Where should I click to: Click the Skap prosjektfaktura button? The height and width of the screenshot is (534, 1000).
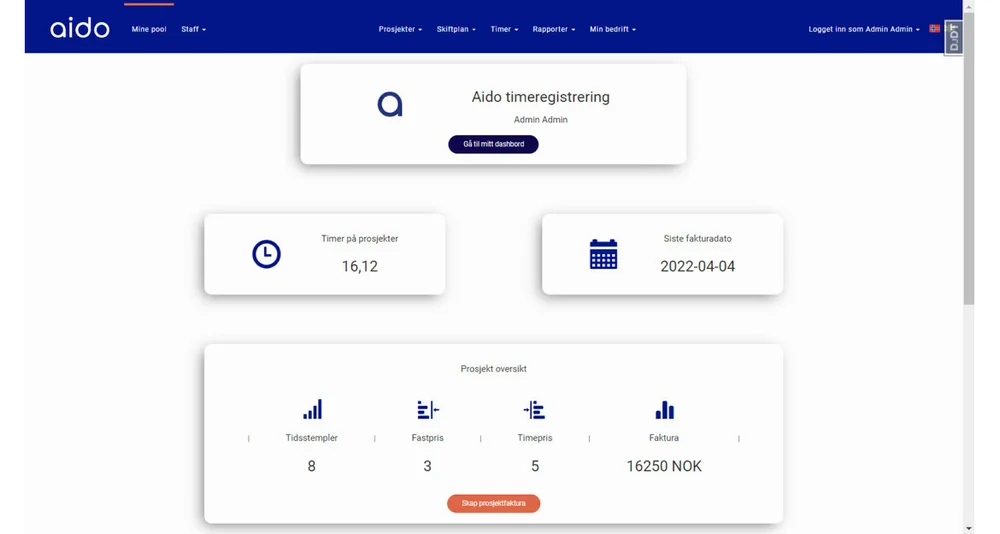(493, 503)
